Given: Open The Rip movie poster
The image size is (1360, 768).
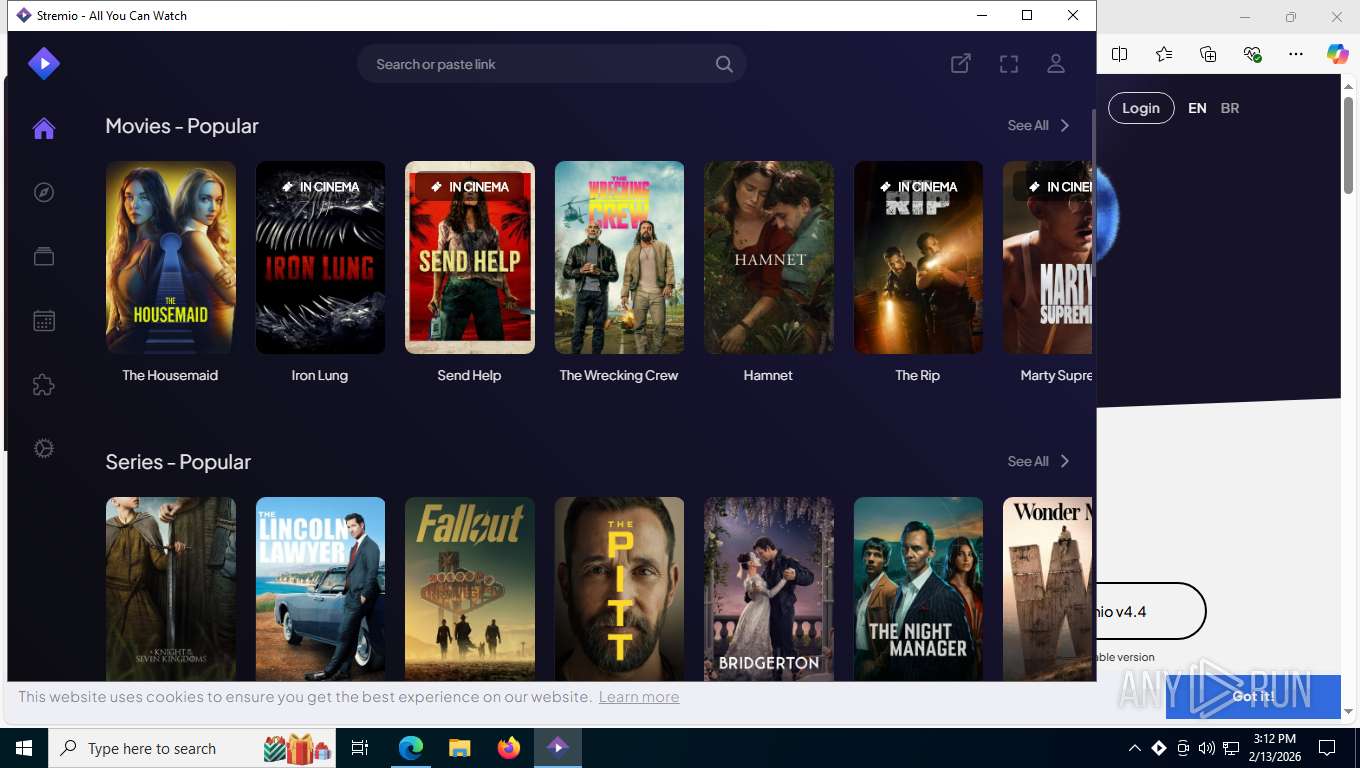Looking at the screenshot, I should [918, 258].
